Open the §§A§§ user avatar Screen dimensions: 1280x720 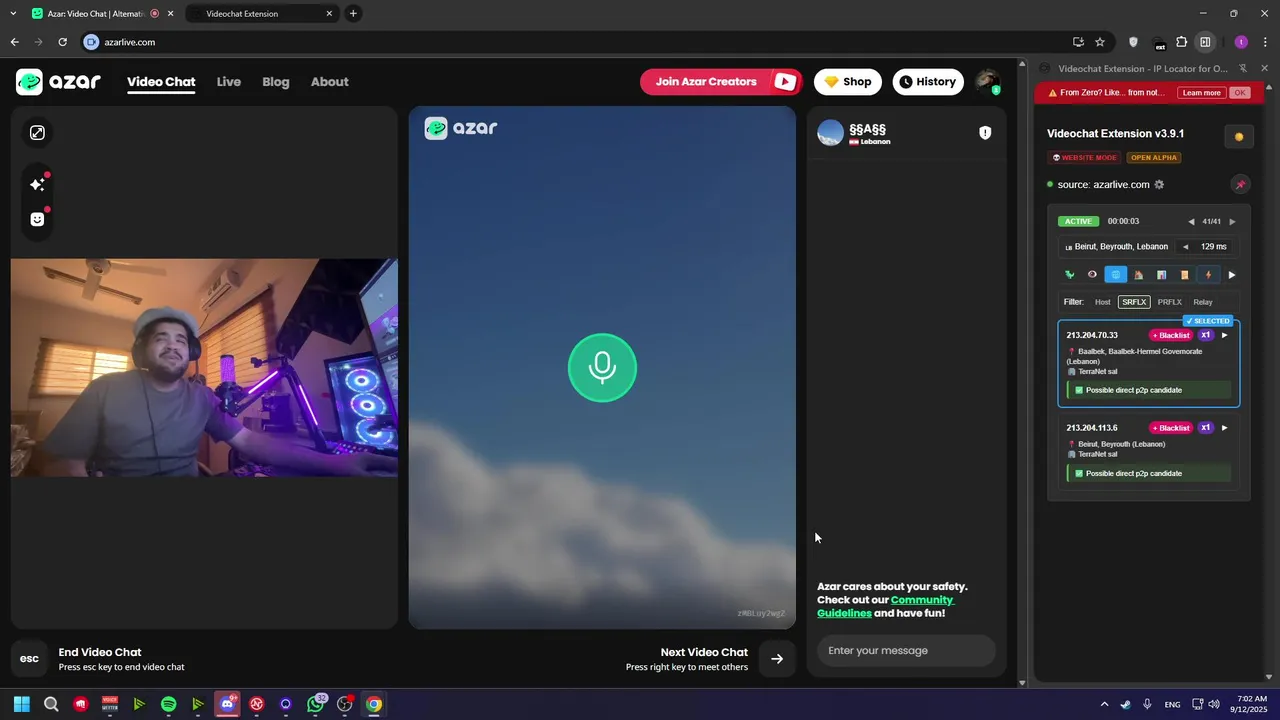[830, 133]
